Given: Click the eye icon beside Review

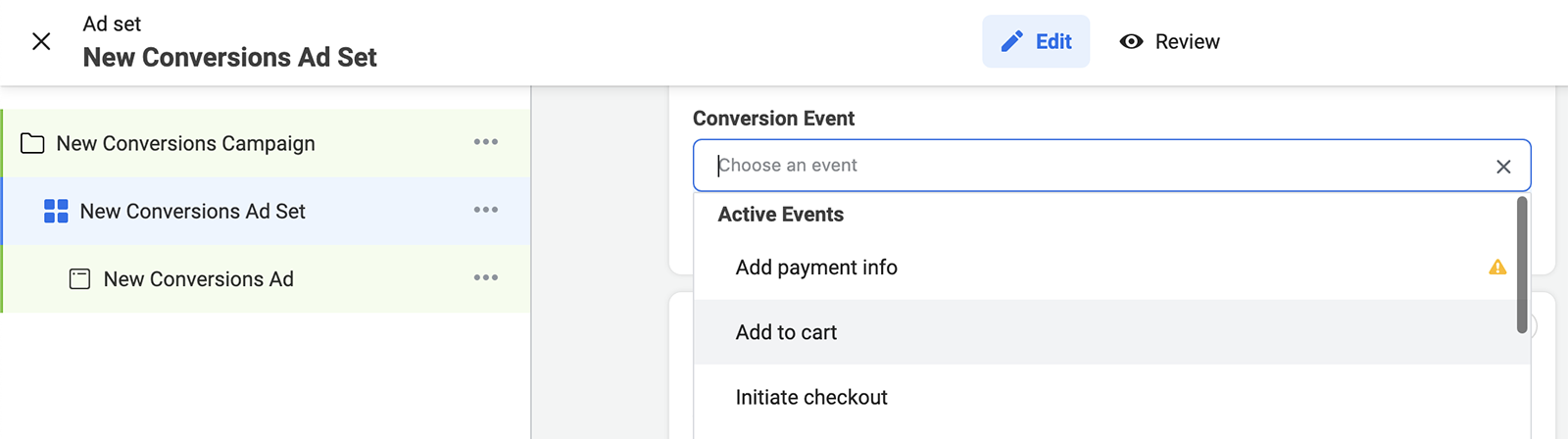Looking at the screenshot, I should 1131,41.
